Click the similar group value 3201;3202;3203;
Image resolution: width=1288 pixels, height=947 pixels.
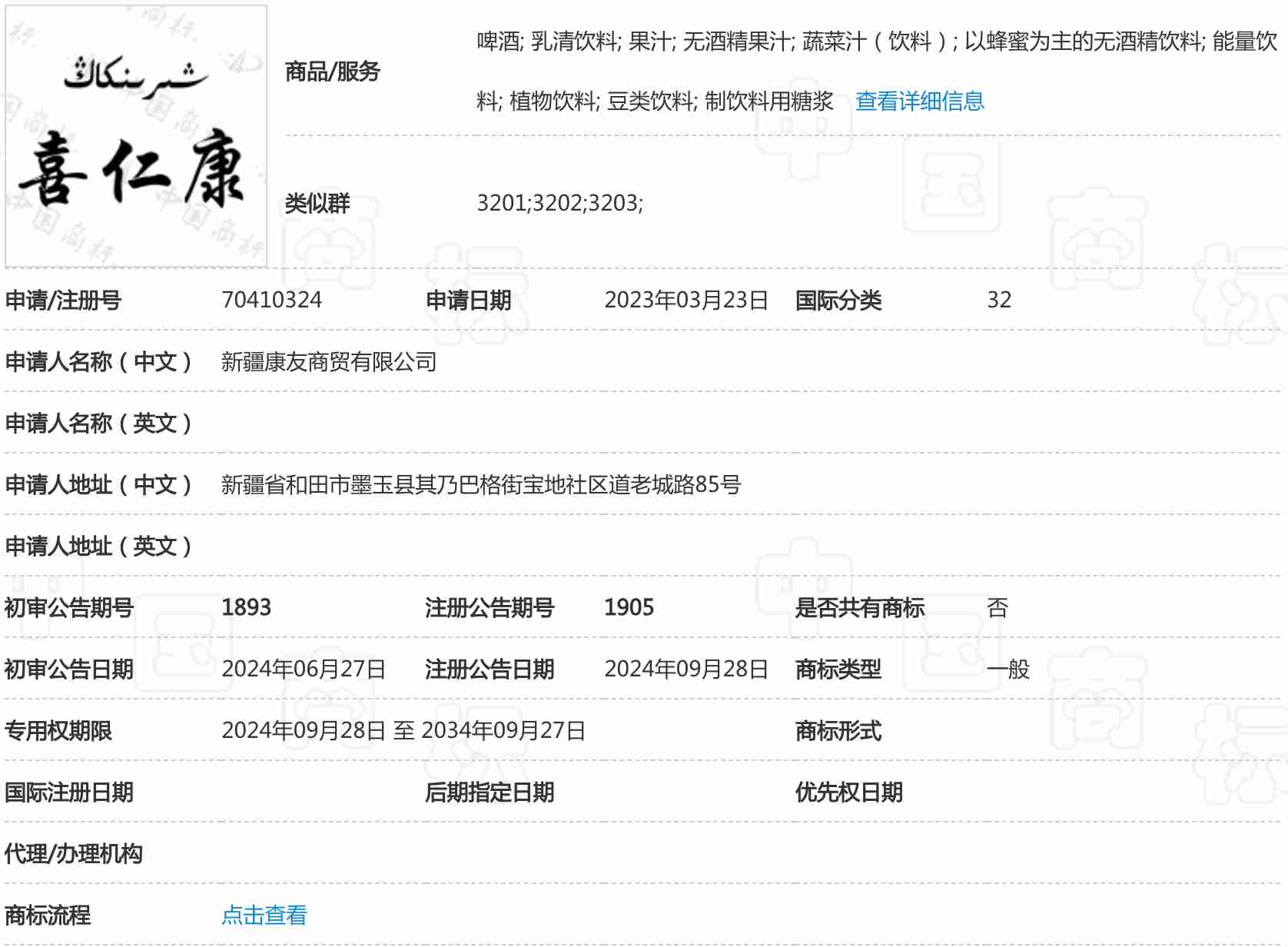point(559,203)
